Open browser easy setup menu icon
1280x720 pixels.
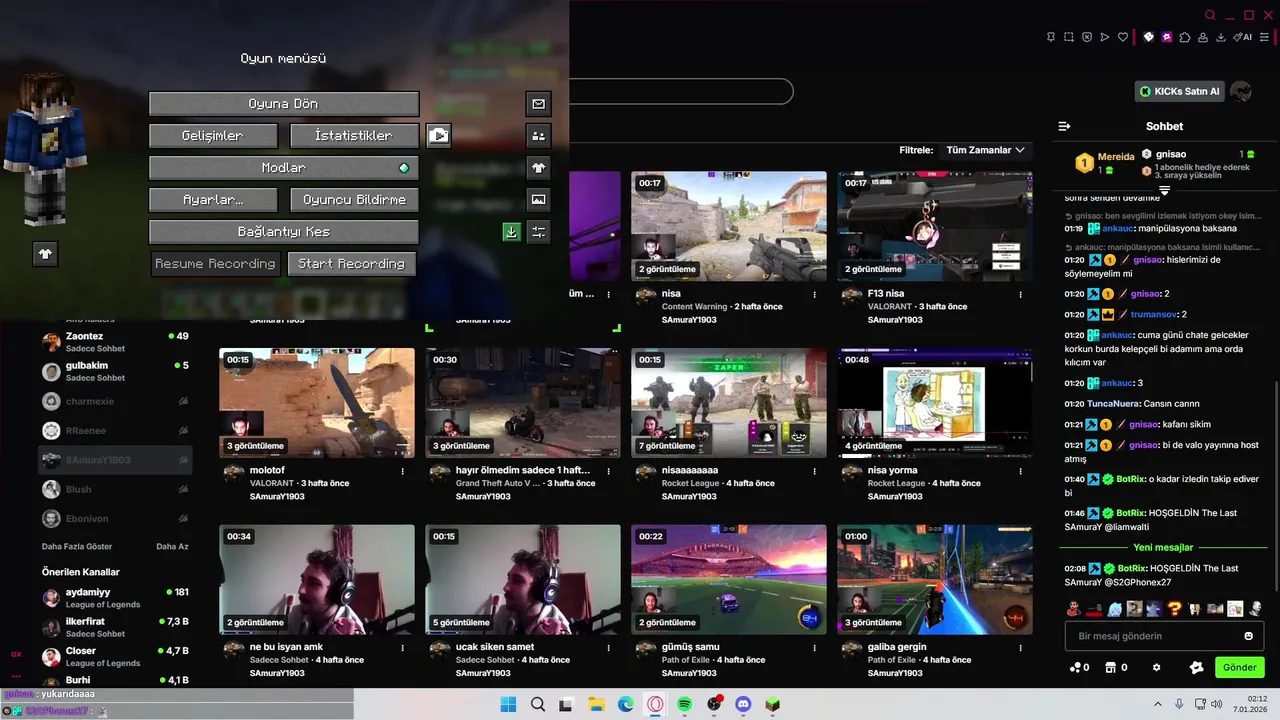pos(1266,37)
